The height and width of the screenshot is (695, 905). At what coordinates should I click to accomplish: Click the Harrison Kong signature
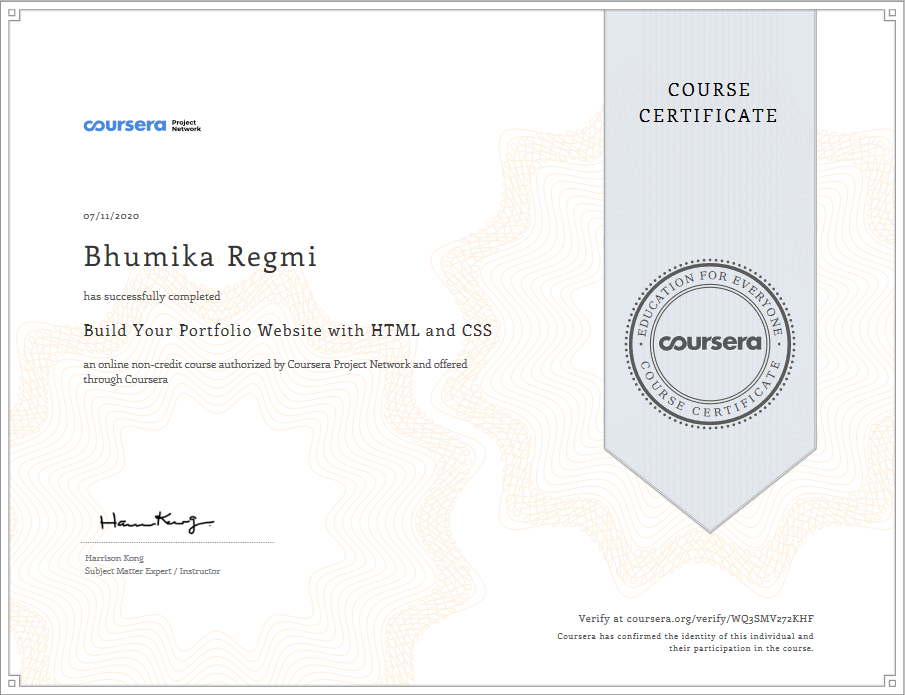pyautogui.click(x=156, y=522)
